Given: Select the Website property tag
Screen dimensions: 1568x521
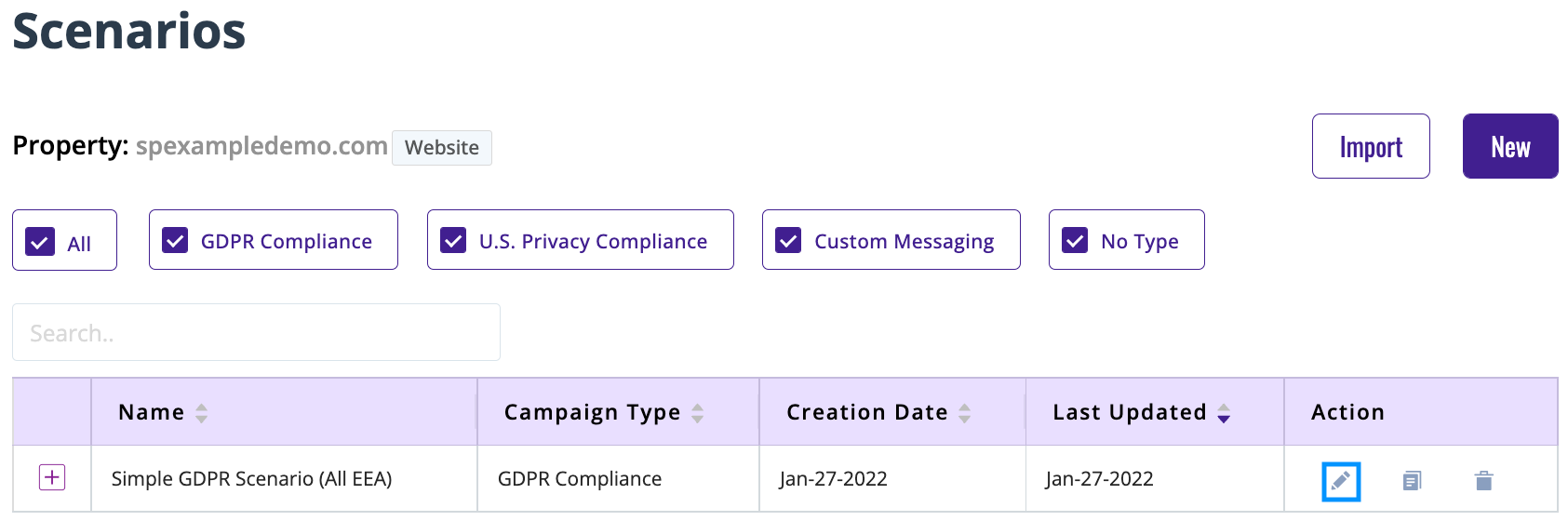Looking at the screenshot, I should tap(442, 148).
